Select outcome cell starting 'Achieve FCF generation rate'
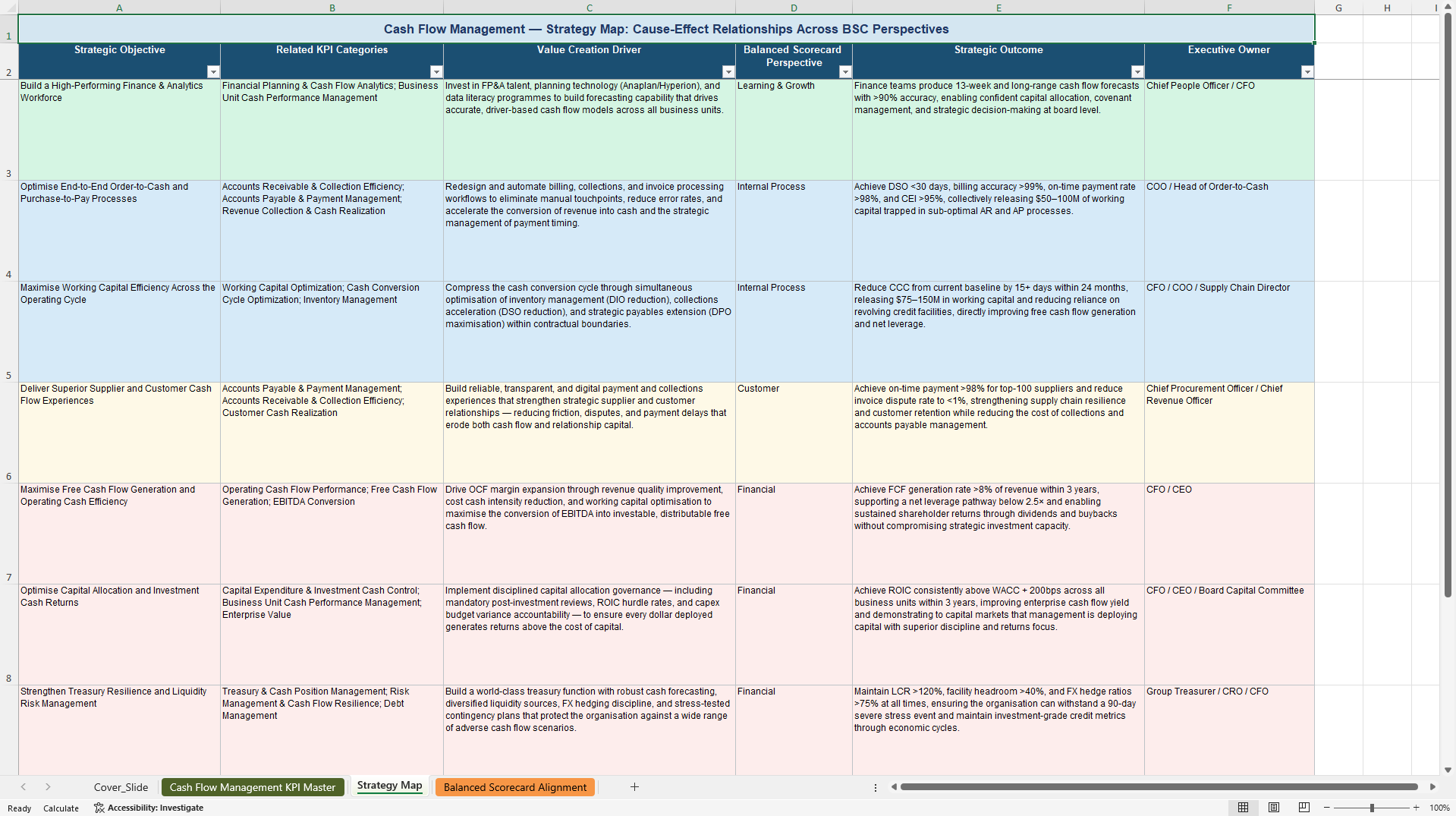Viewport: 1456px width, 816px height. click(998, 534)
